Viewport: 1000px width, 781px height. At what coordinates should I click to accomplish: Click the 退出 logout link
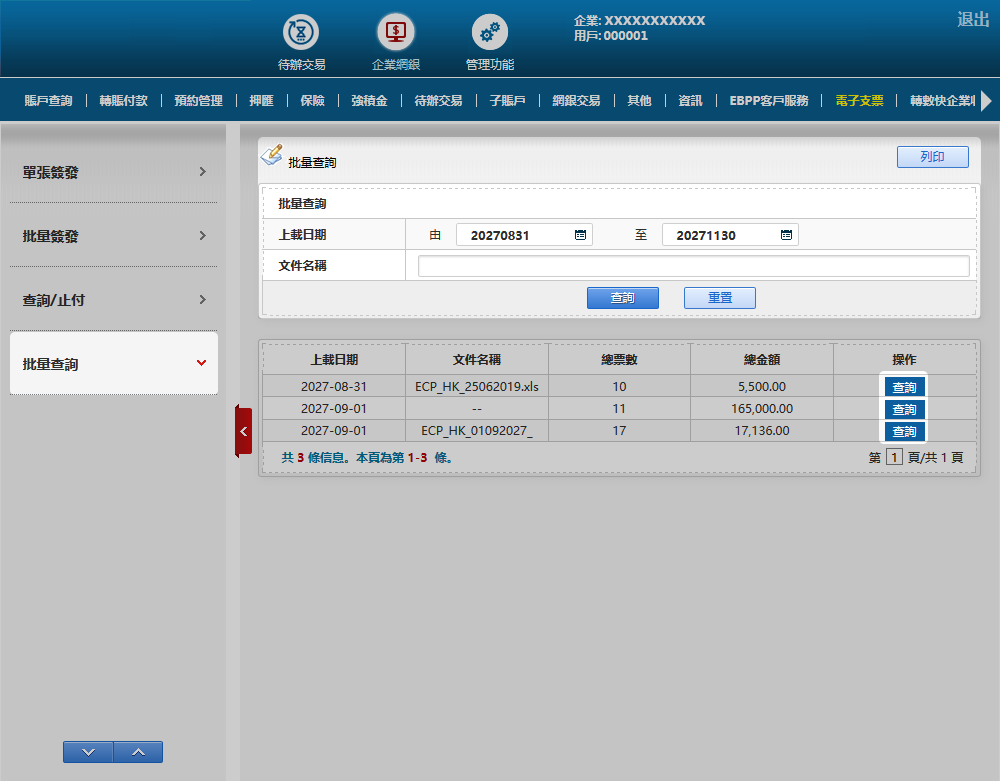pyautogui.click(x=972, y=19)
